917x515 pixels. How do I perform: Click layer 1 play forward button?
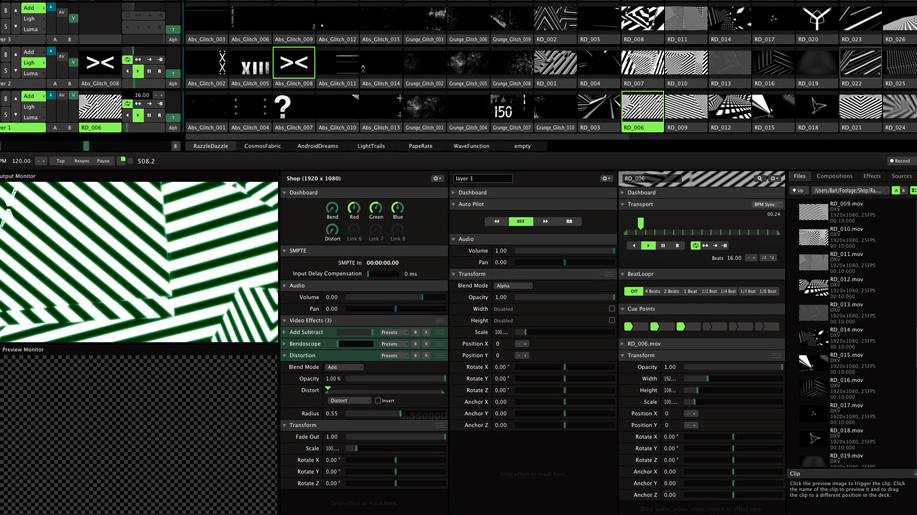(x=138, y=115)
